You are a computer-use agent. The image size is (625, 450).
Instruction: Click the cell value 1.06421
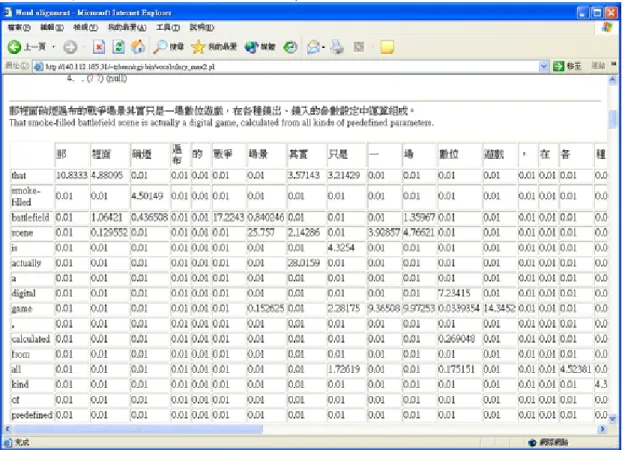click(x=107, y=218)
